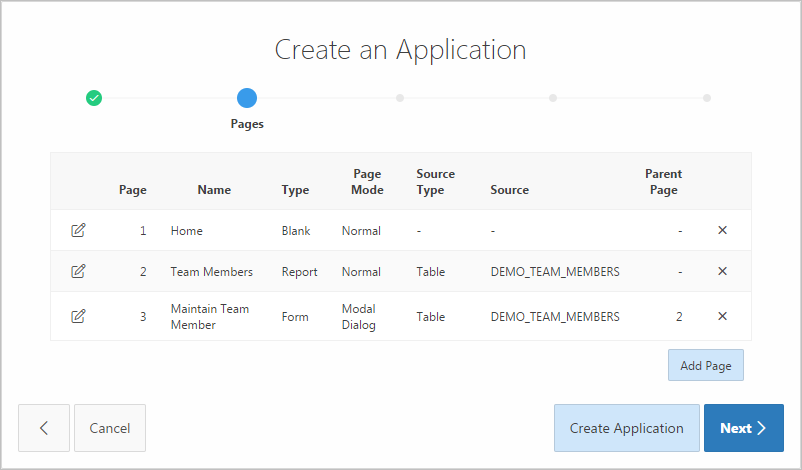Image resolution: width=802 pixels, height=470 pixels.
Task: Edit the Maintain Team Member page row
Action: (x=78, y=317)
